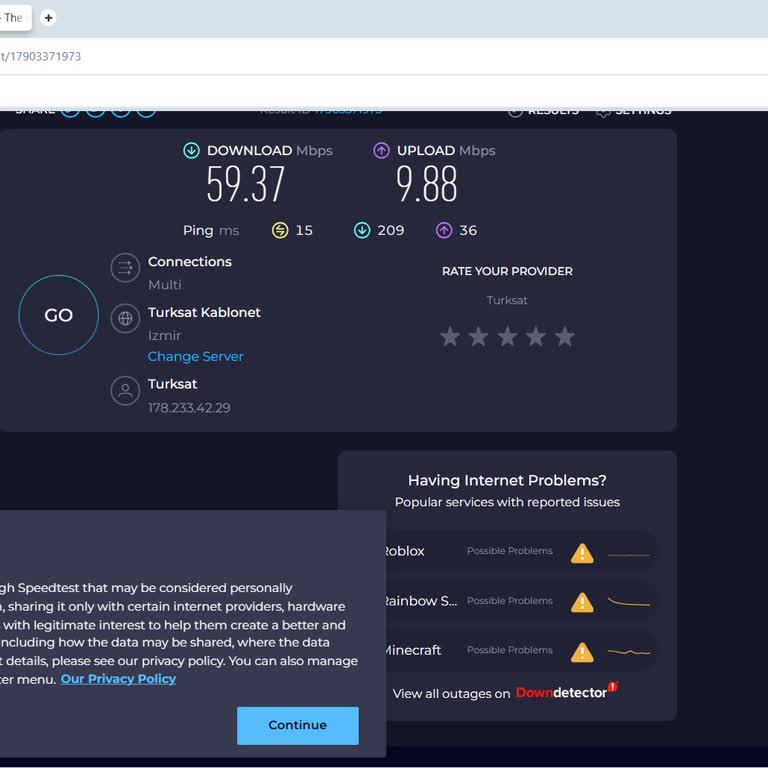
Task: Click the address bar URL field
Action: coord(384,56)
